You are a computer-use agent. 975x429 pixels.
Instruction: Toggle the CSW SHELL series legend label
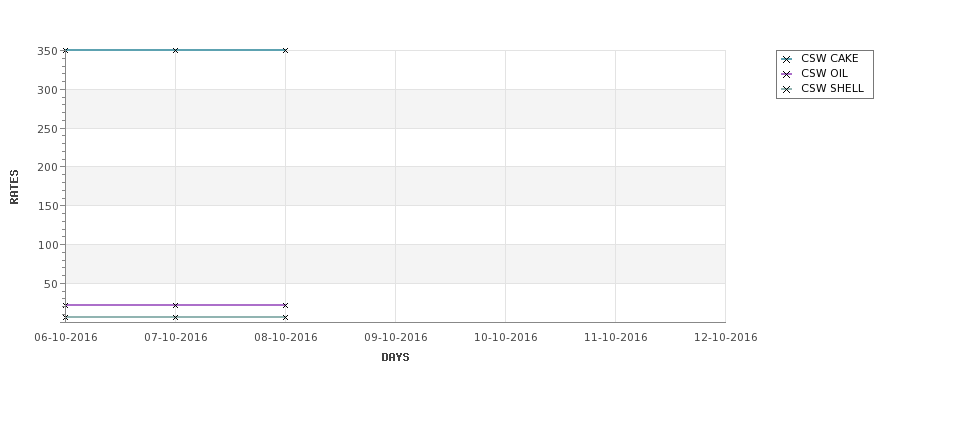[x=832, y=88]
